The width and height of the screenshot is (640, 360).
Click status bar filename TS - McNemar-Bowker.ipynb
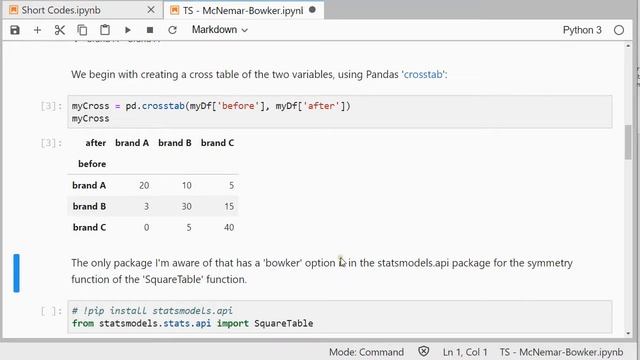point(562,352)
